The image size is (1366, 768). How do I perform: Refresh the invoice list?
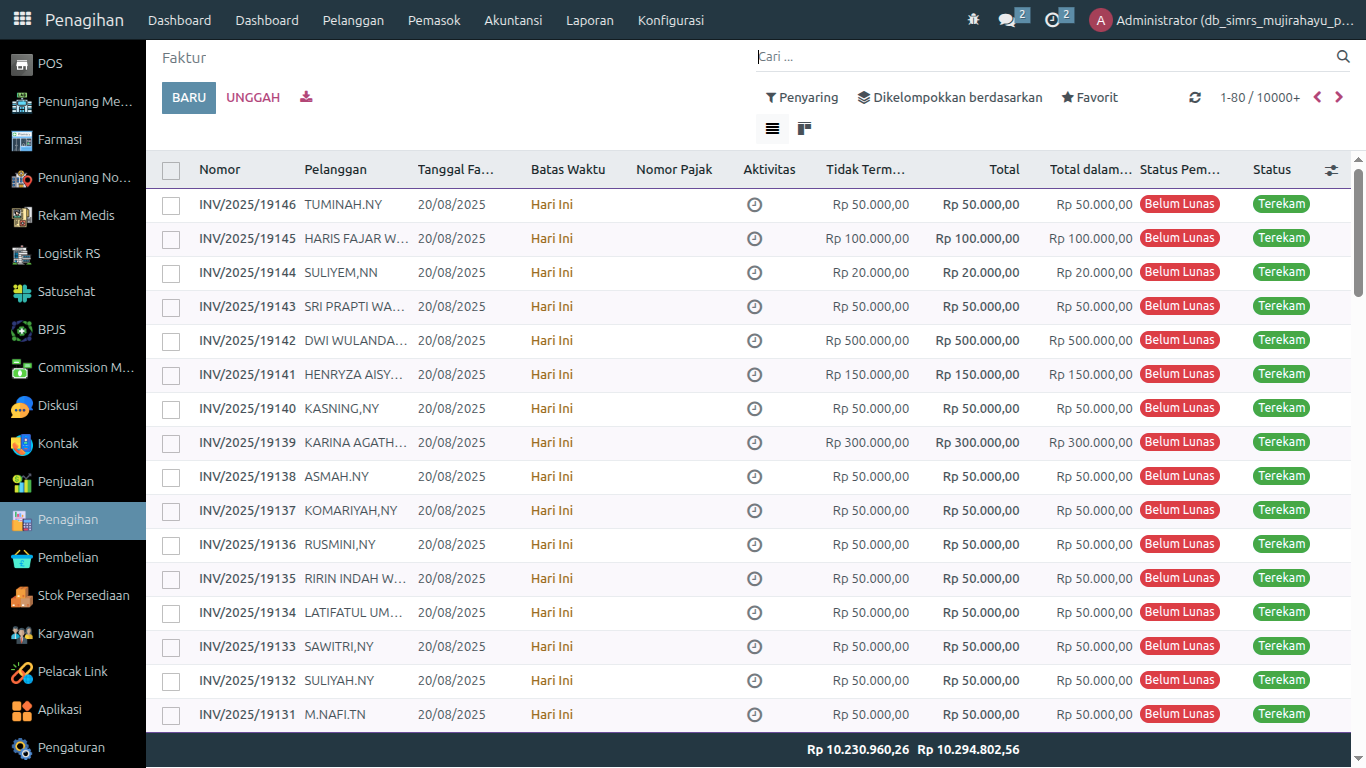click(1194, 98)
